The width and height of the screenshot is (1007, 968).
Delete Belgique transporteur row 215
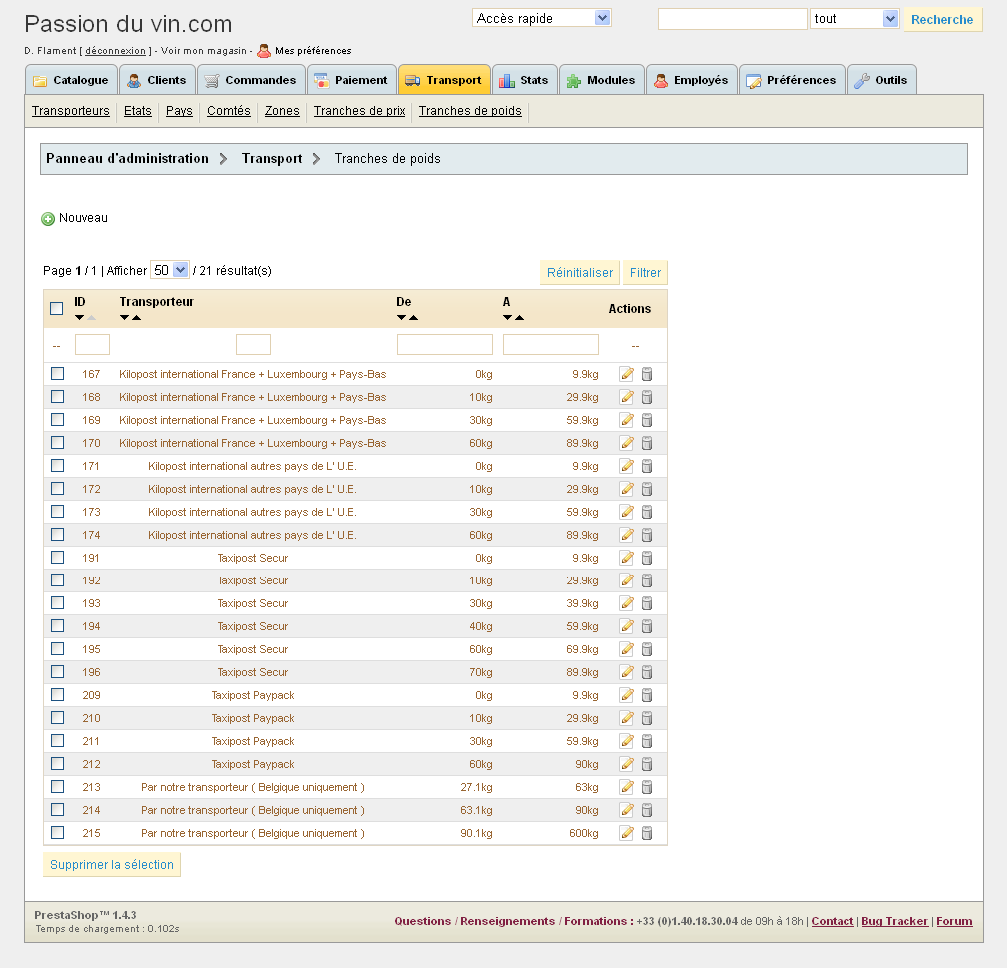pos(647,833)
